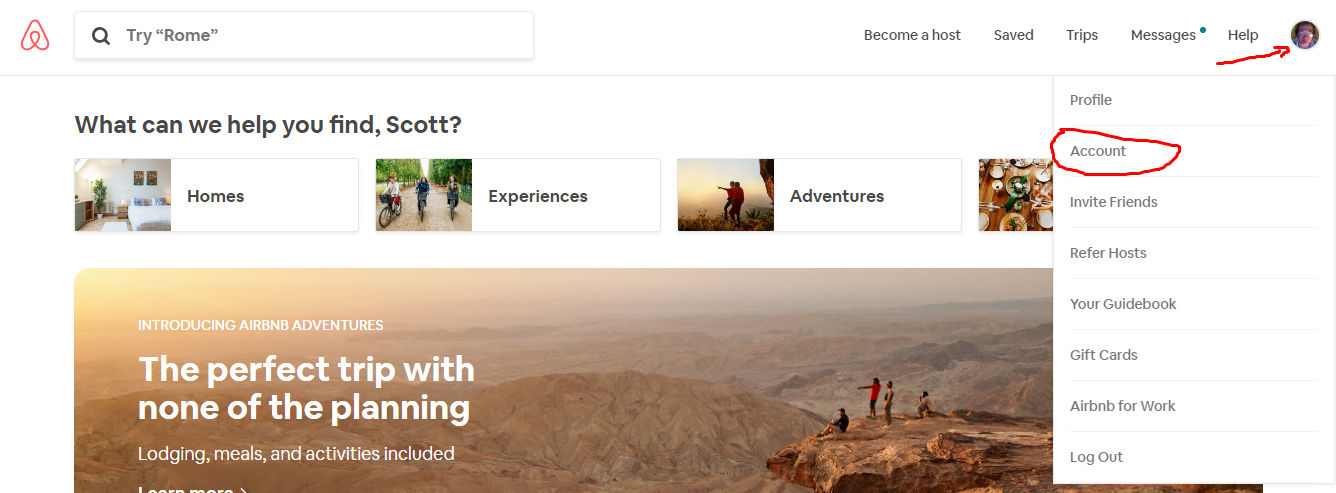Screen dimensions: 1336x493
Task: Click the search magnifier icon
Action: click(x=101, y=36)
